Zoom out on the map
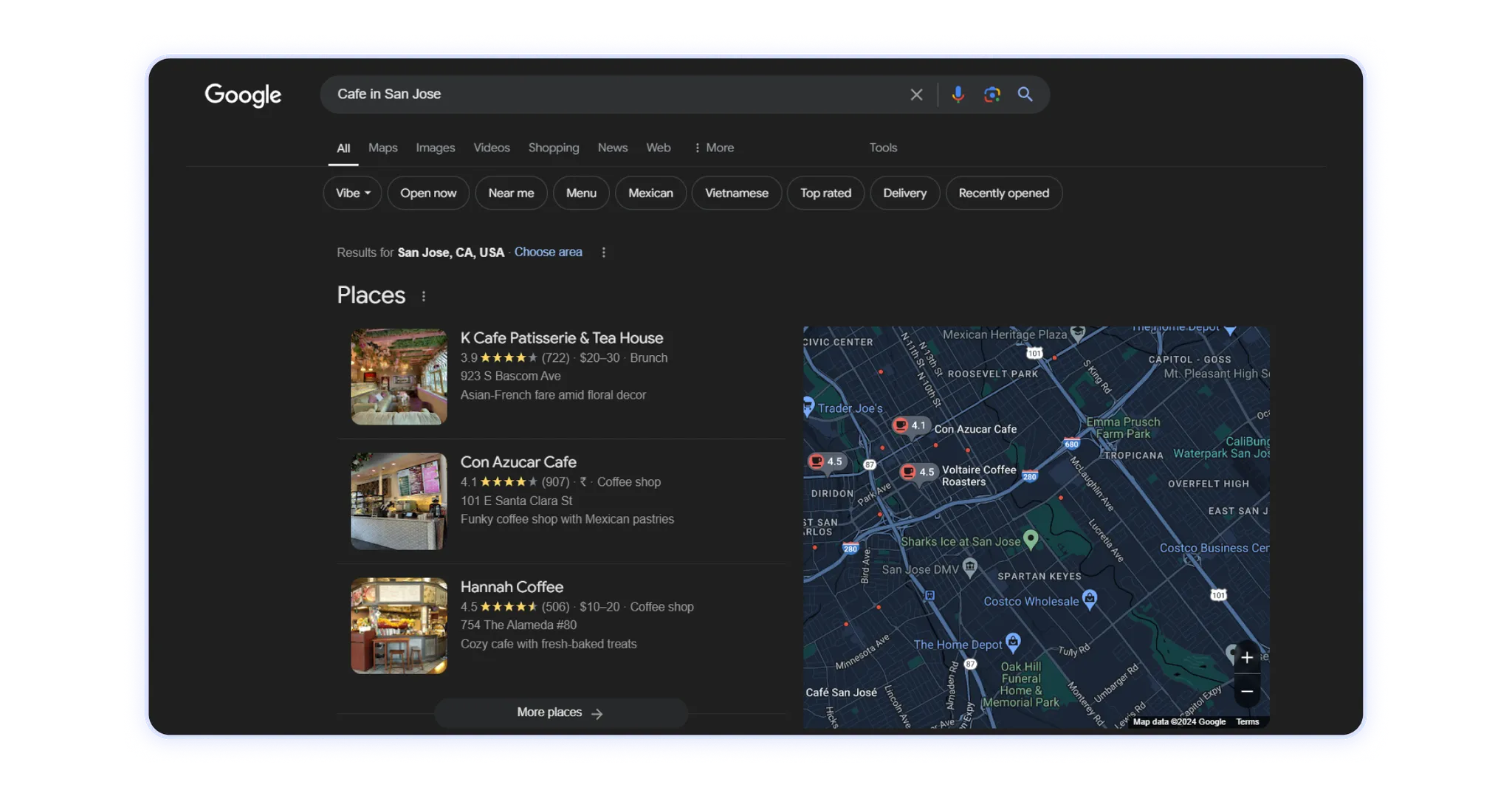 point(1246,692)
